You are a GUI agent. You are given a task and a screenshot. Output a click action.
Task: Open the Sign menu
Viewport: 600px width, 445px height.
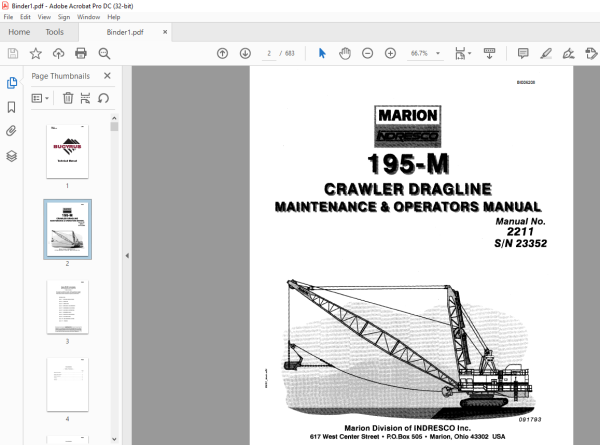(64, 17)
